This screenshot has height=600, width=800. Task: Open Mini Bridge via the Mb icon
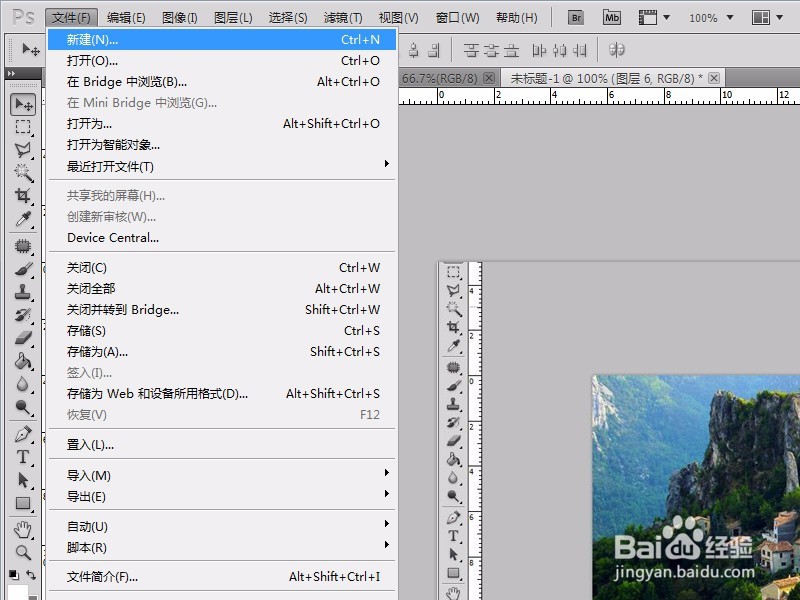tap(611, 16)
